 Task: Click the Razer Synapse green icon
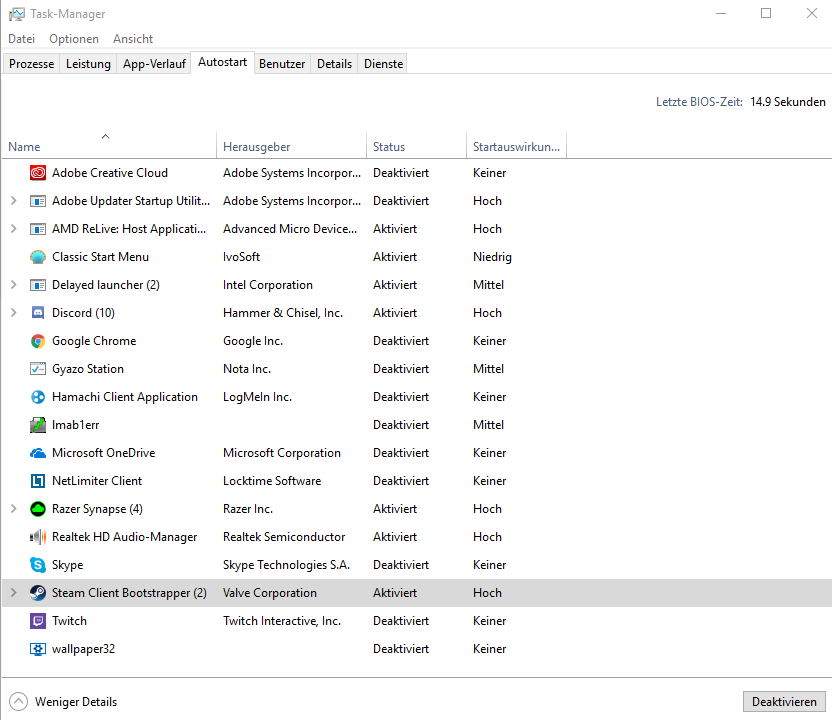pyautogui.click(x=38, y=509)
